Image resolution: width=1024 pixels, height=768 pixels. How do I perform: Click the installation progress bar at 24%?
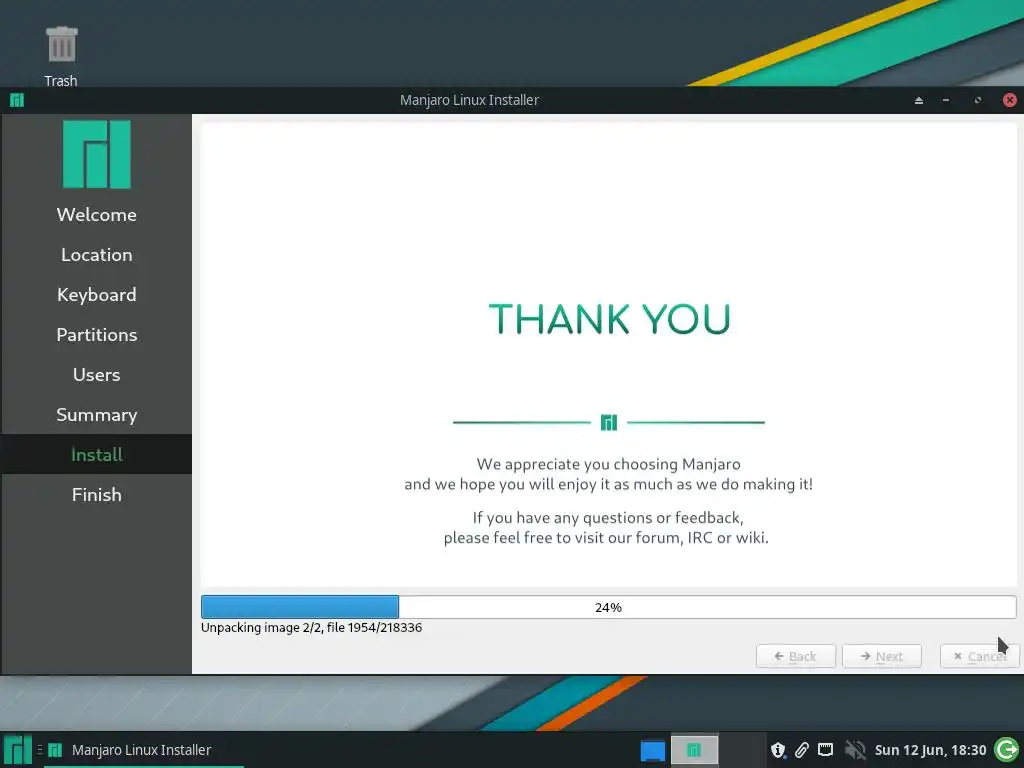click(x=609, y=607)
